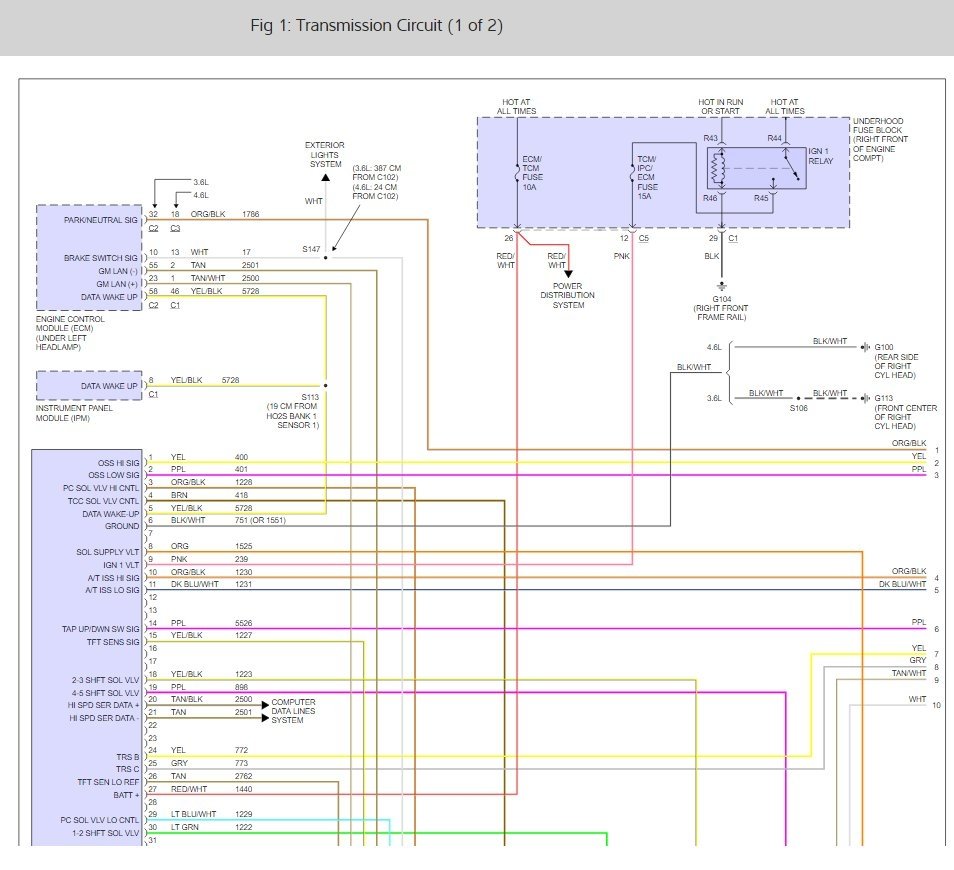This screenshot has width=954, height=870.
Task: Click the 'EXTERIOR LIGHTS SYSTEM' label
Action: coord(325,155)
